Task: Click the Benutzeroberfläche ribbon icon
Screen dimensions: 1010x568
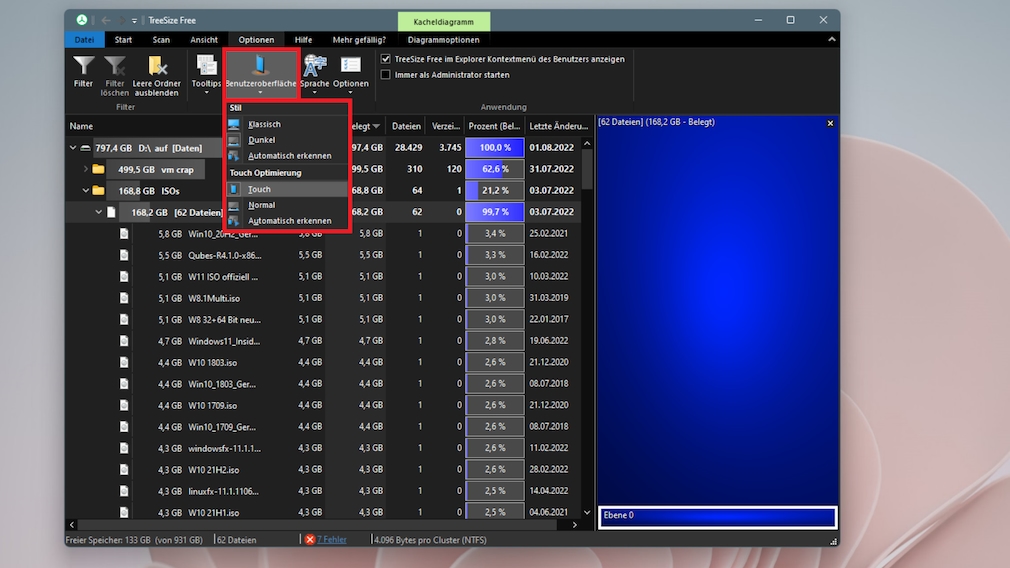Action: click(x=260, y=68)
